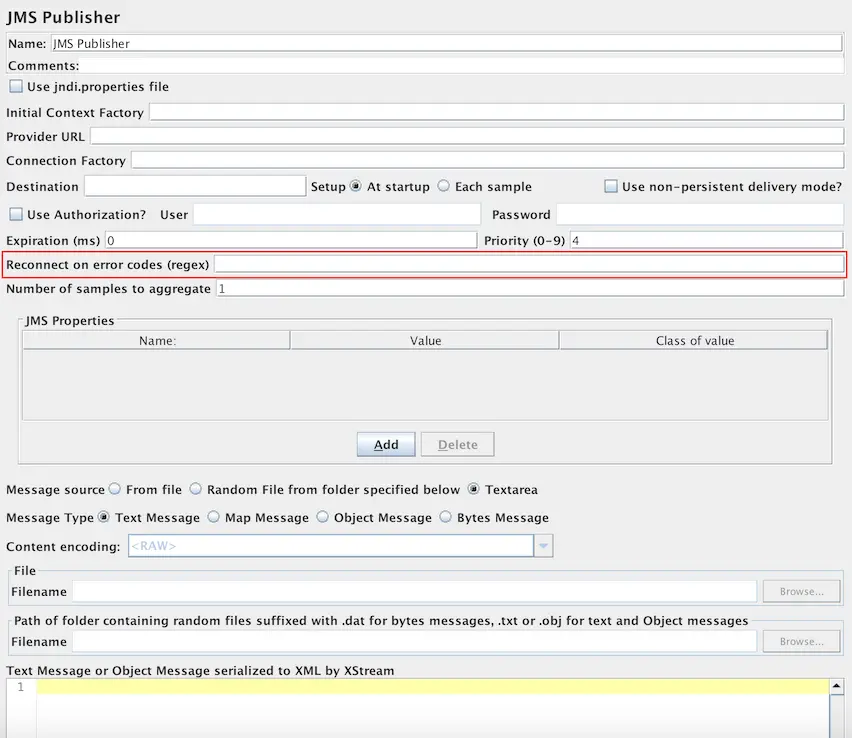
Task: Choose Random File from folder message source
Action: click(195, 489)
